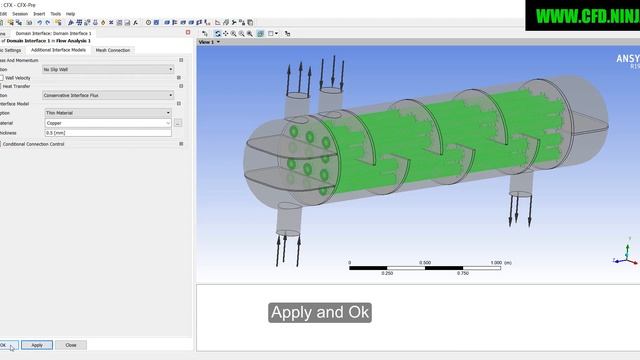Screen dimensions: 640x360
Task: Select the zoom tool in the viewer toolbar
Action: pyautogui.click(x=233, y=33)
